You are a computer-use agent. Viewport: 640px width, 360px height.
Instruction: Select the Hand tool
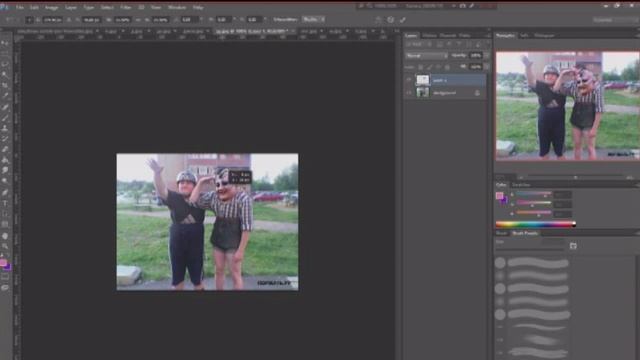tap(5, 236)
